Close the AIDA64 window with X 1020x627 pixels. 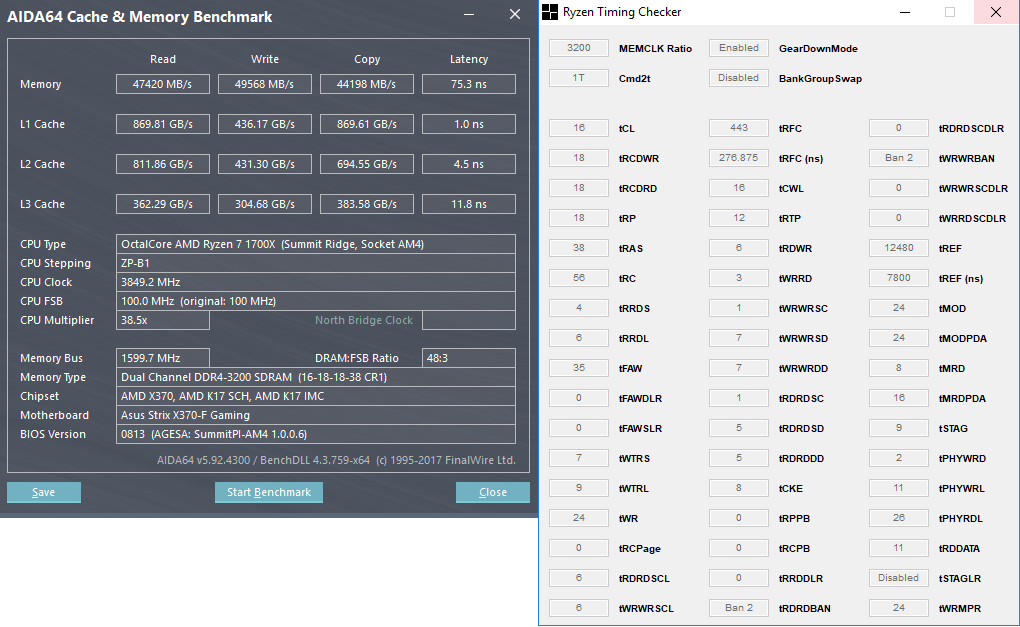(x=515, y=14)
